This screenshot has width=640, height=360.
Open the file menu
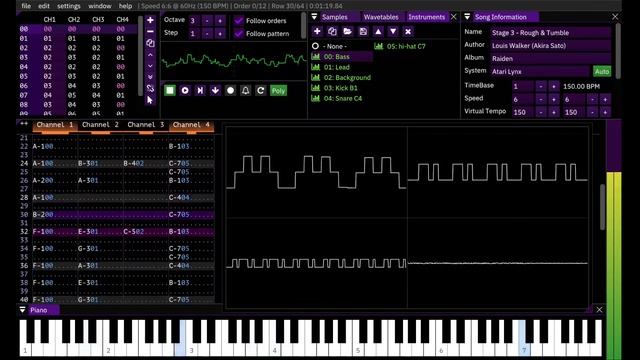tap(26, 6)
